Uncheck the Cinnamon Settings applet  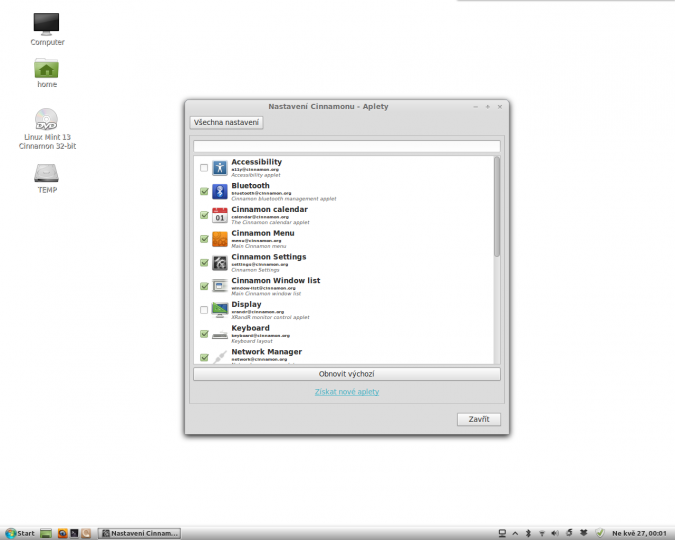(204, 263)
